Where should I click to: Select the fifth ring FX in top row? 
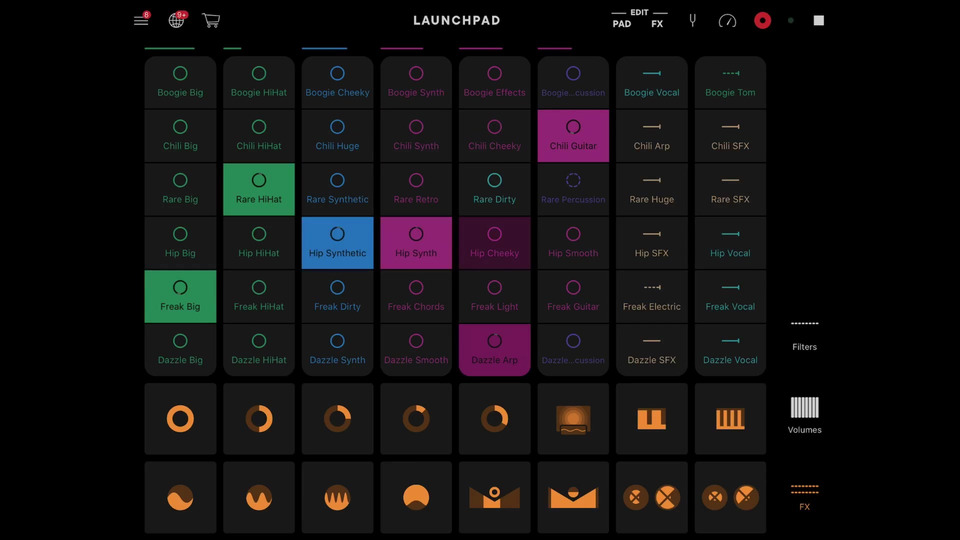[494, 419]
